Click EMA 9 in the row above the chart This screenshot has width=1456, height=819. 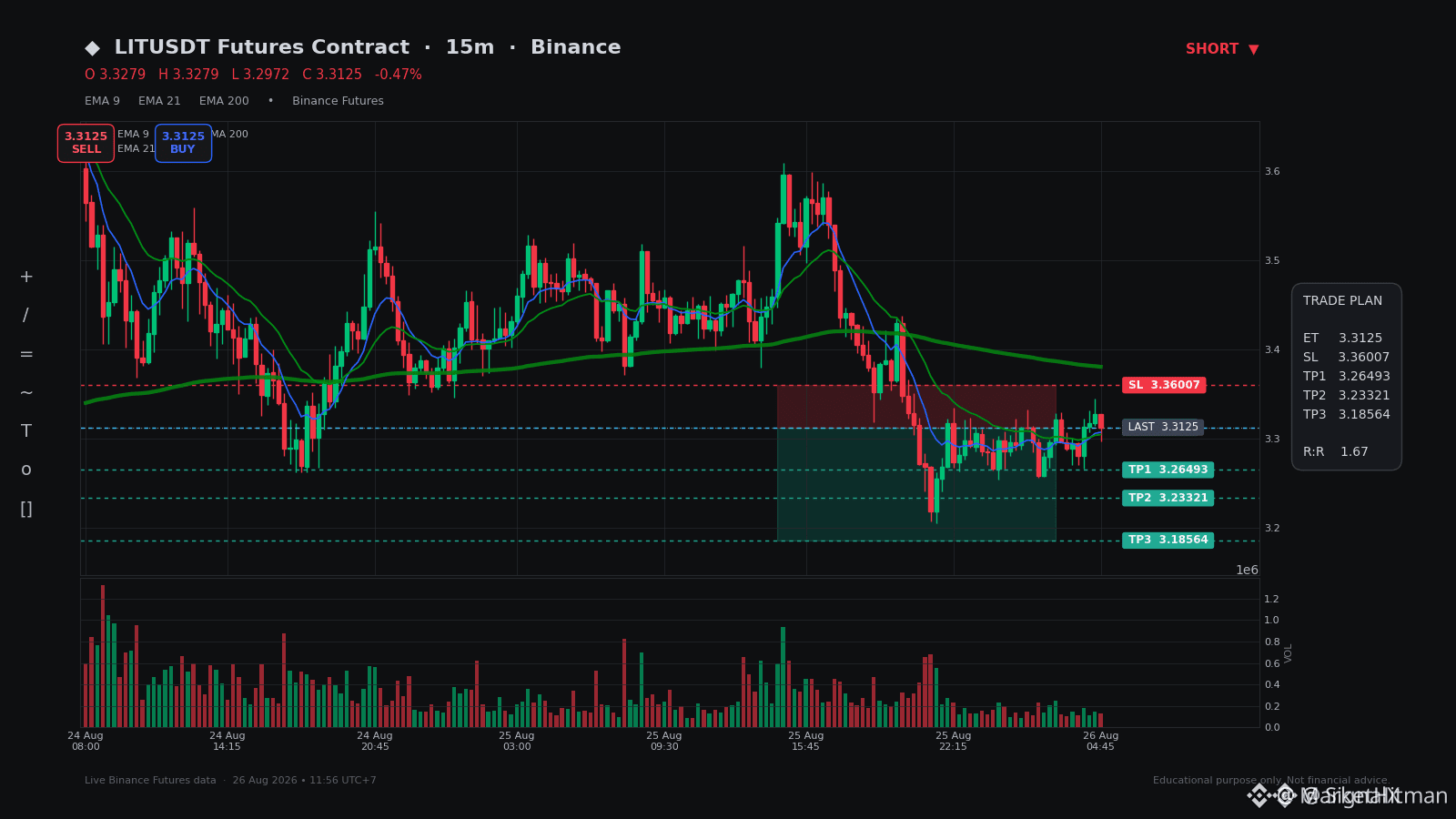pyautogui.click(x=102, y=101)
